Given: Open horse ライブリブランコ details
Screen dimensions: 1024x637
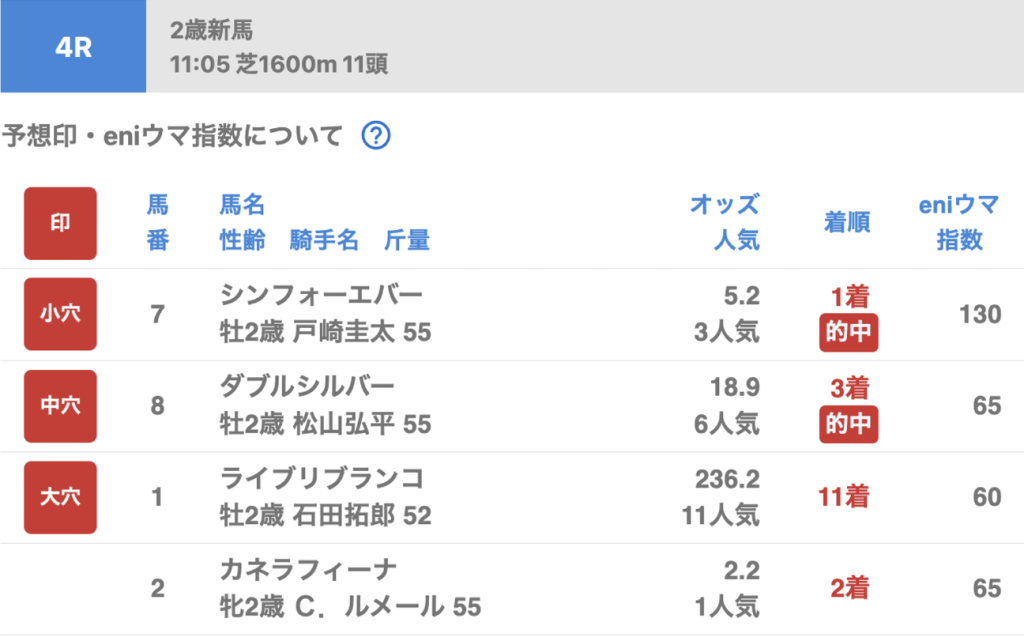Looking at the screenshot, I should pos(321,478).
